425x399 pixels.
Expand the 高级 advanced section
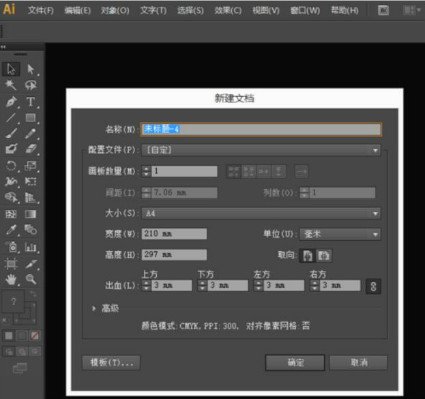[94, 308]
